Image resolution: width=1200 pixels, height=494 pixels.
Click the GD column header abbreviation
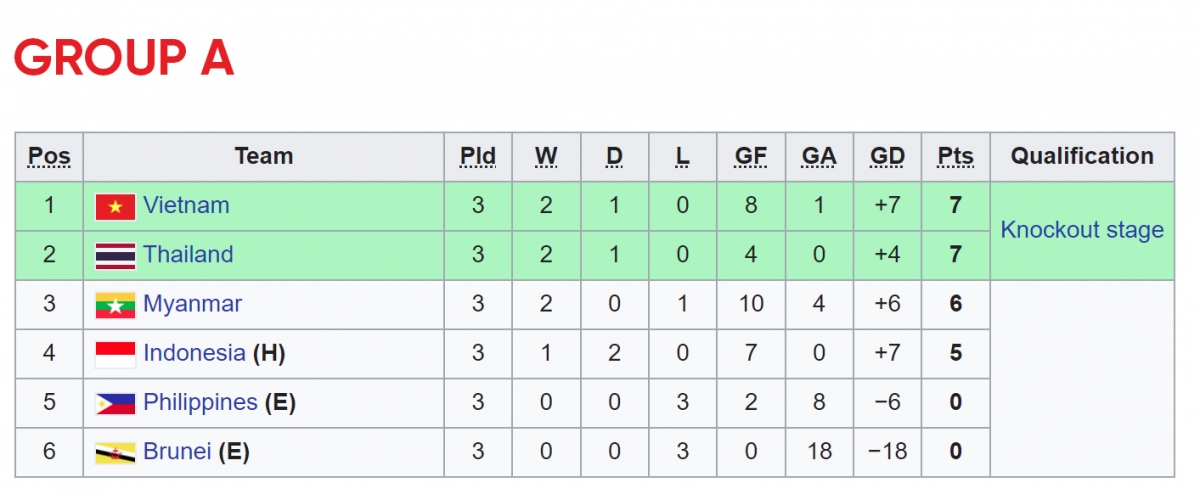(887, 156)
